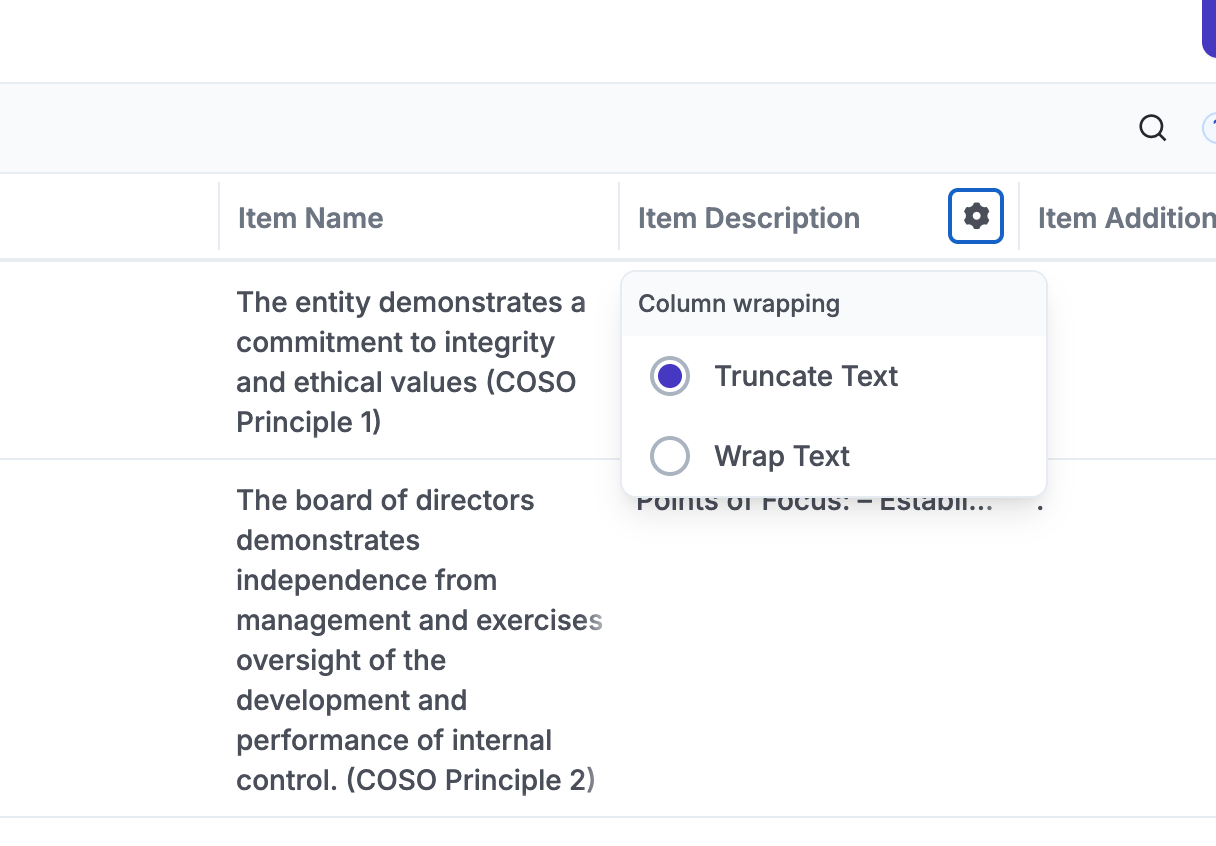Close the Item Description column settings gear
Image resolution: width=1216 pixels, height=846 pixels.
click(x=976, y=215)
